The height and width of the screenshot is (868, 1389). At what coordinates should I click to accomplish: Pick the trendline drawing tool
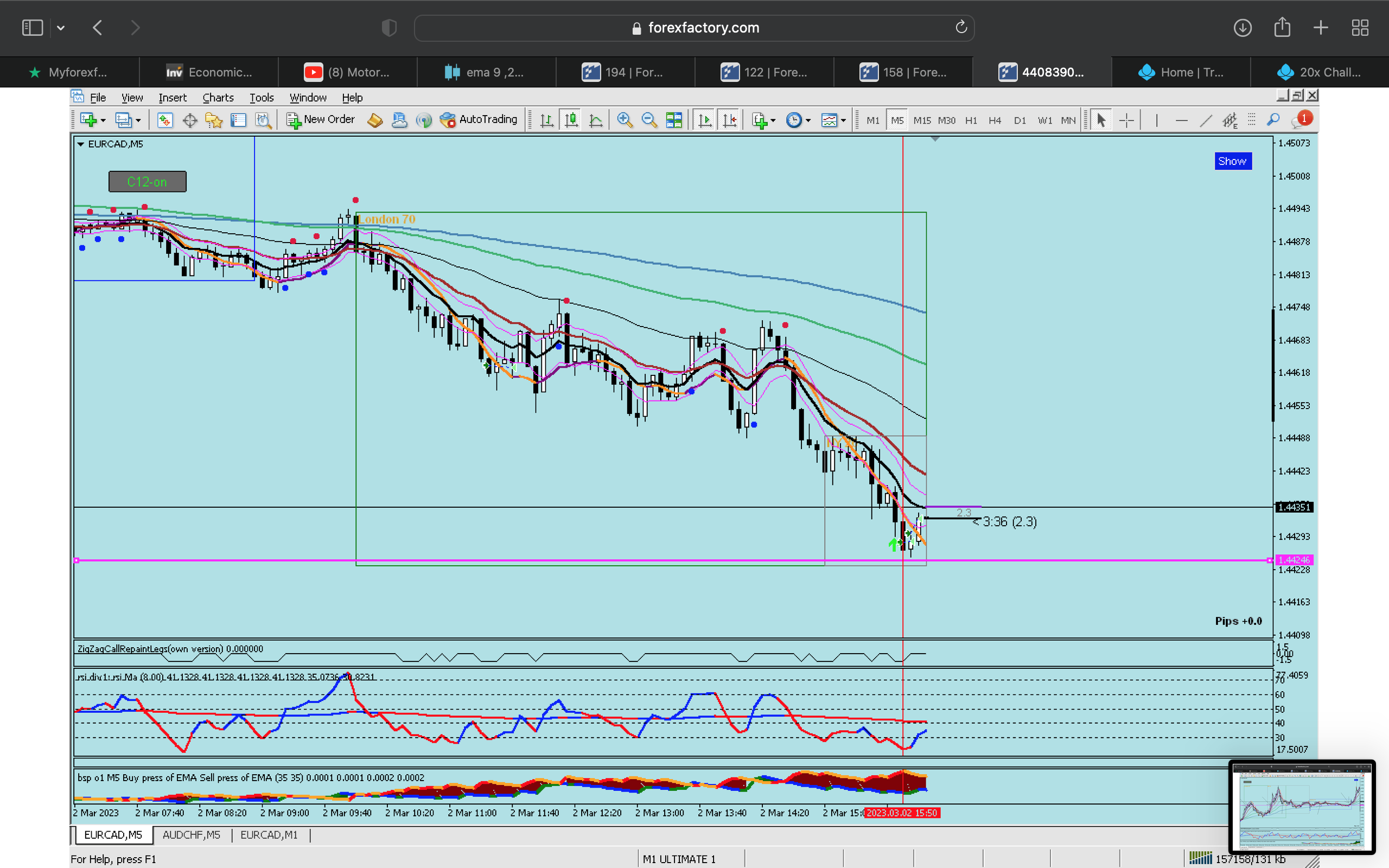1205,120
